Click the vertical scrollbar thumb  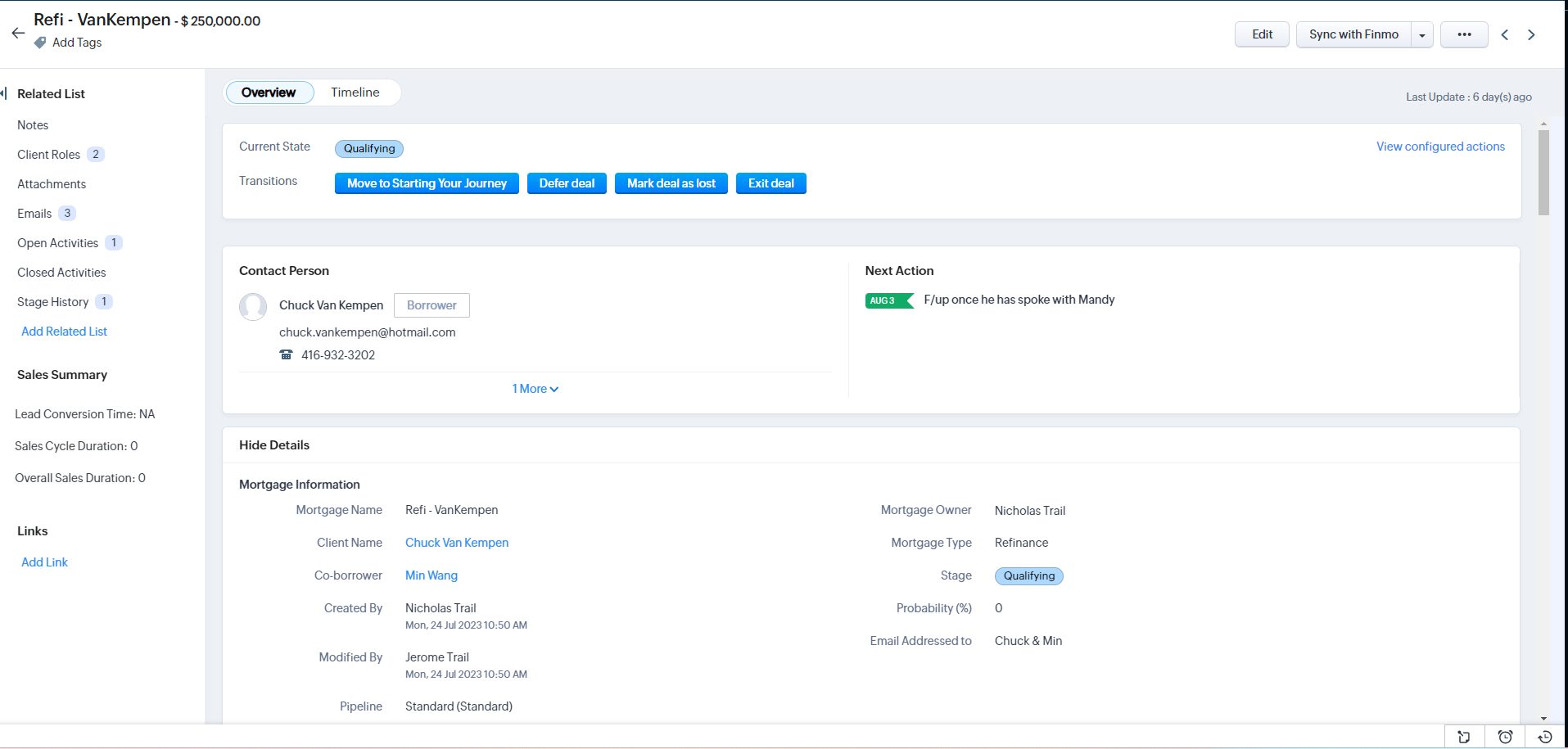click(1543, 172)
